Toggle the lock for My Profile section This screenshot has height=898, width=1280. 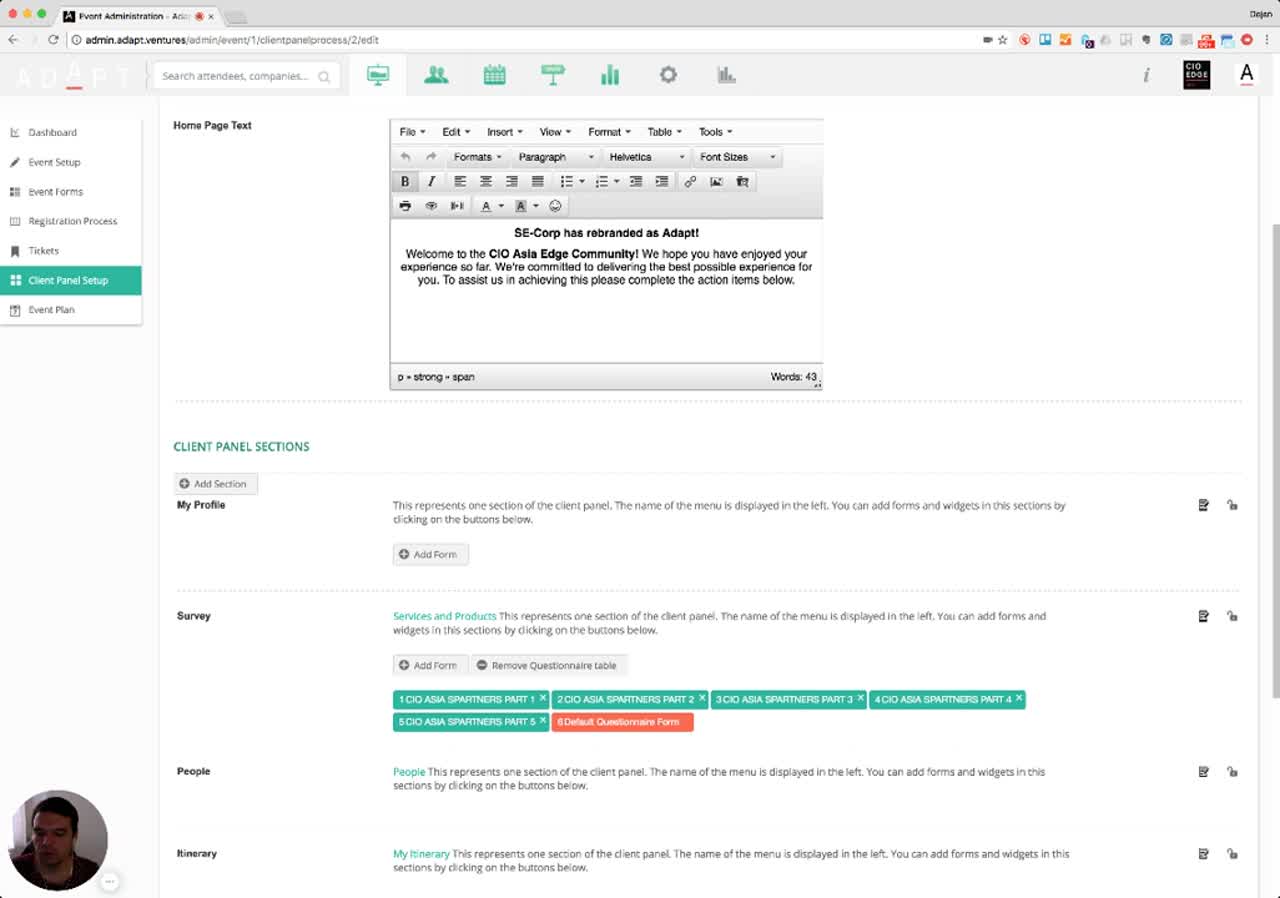click(1232, 505)
